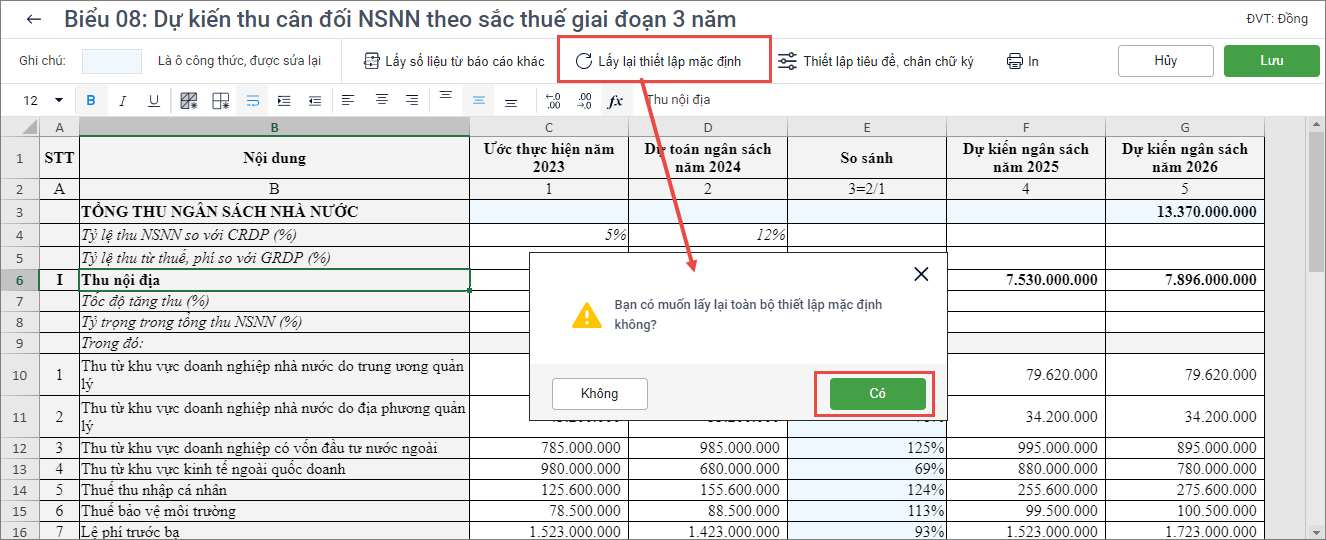The image size is (1326, 540).
Task: Align cell content to the top
Action: pyautogui.click(x=446, y=100)
